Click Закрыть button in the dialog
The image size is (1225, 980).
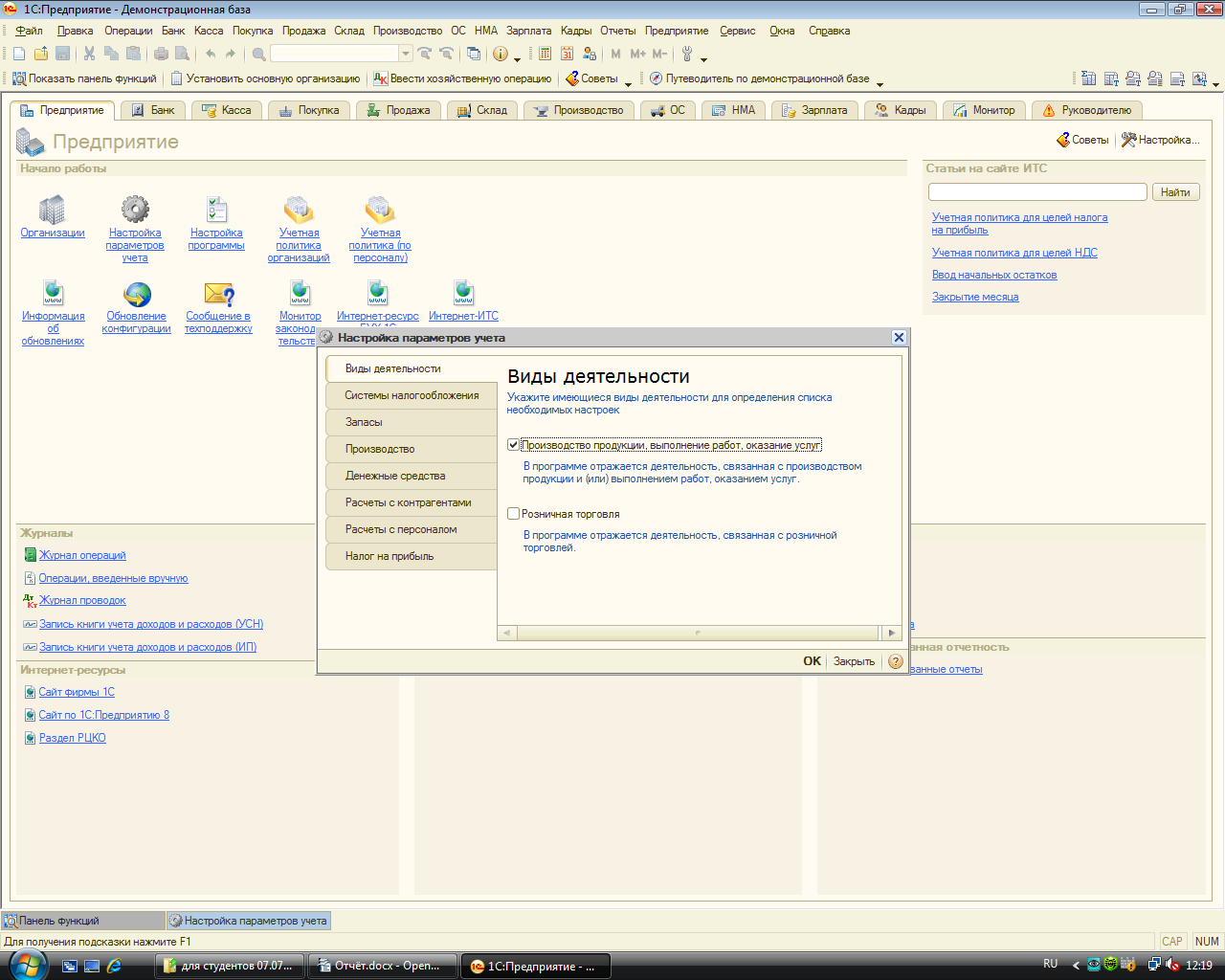coord(854,661)
